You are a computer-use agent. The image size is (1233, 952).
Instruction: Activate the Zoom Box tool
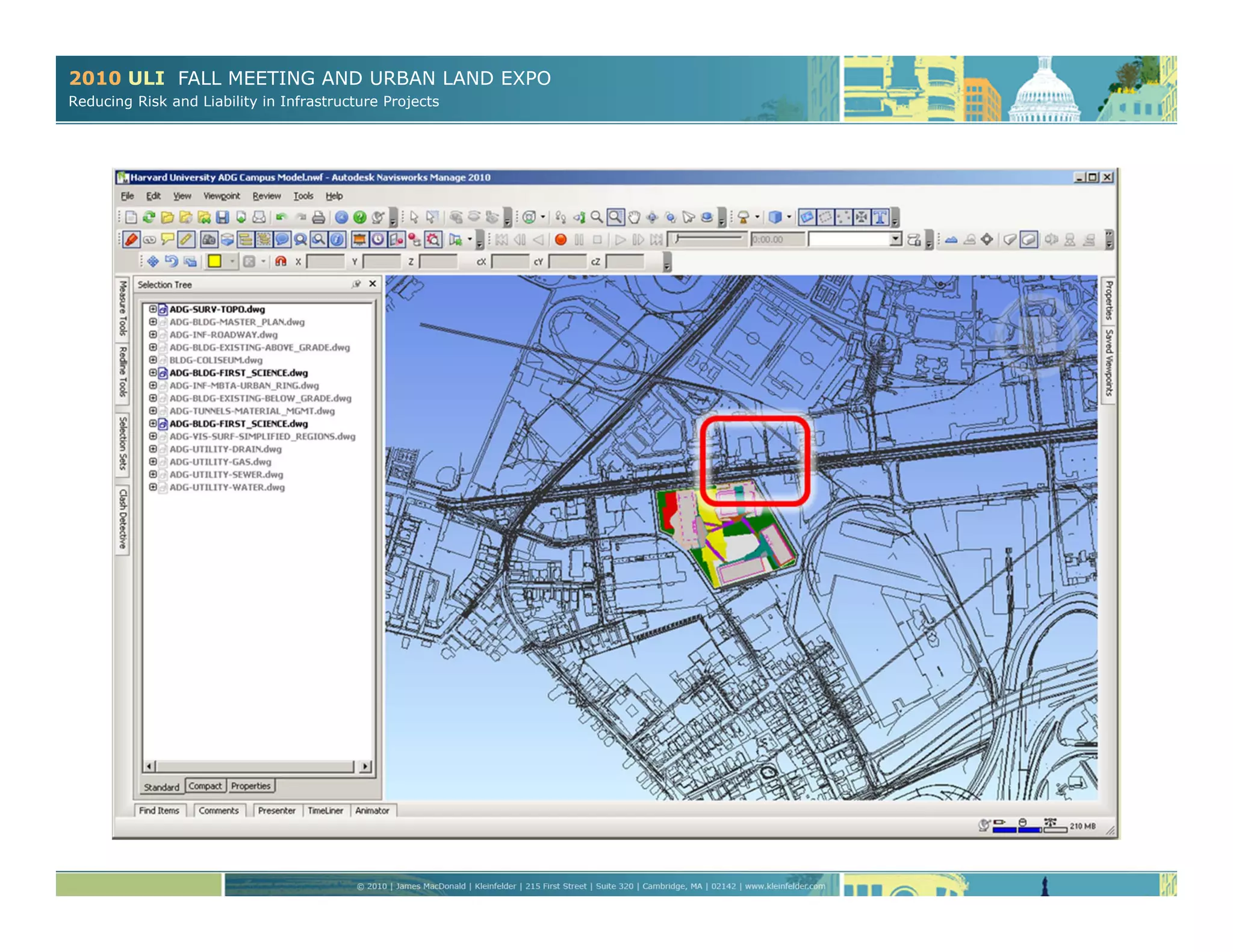point(615,217)
